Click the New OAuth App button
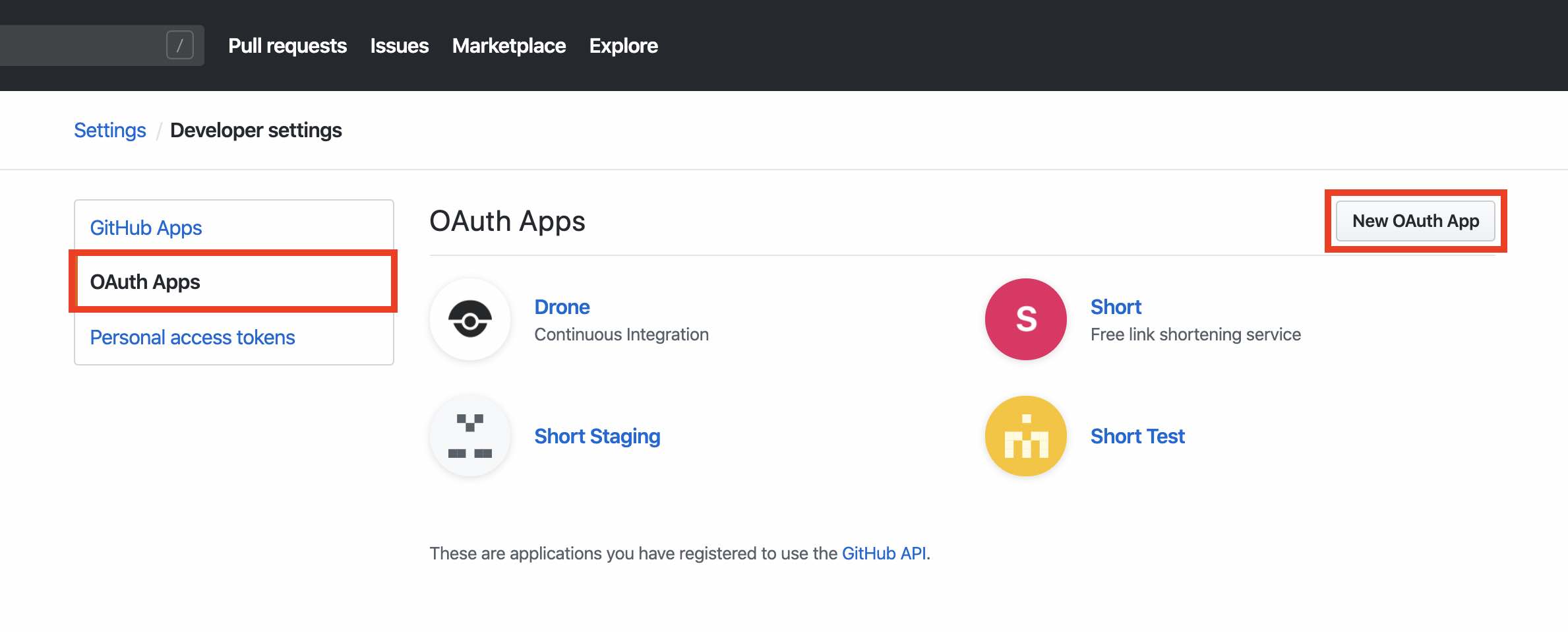Viewport: 1568px width, 632px height. (x=1416, y=221)
